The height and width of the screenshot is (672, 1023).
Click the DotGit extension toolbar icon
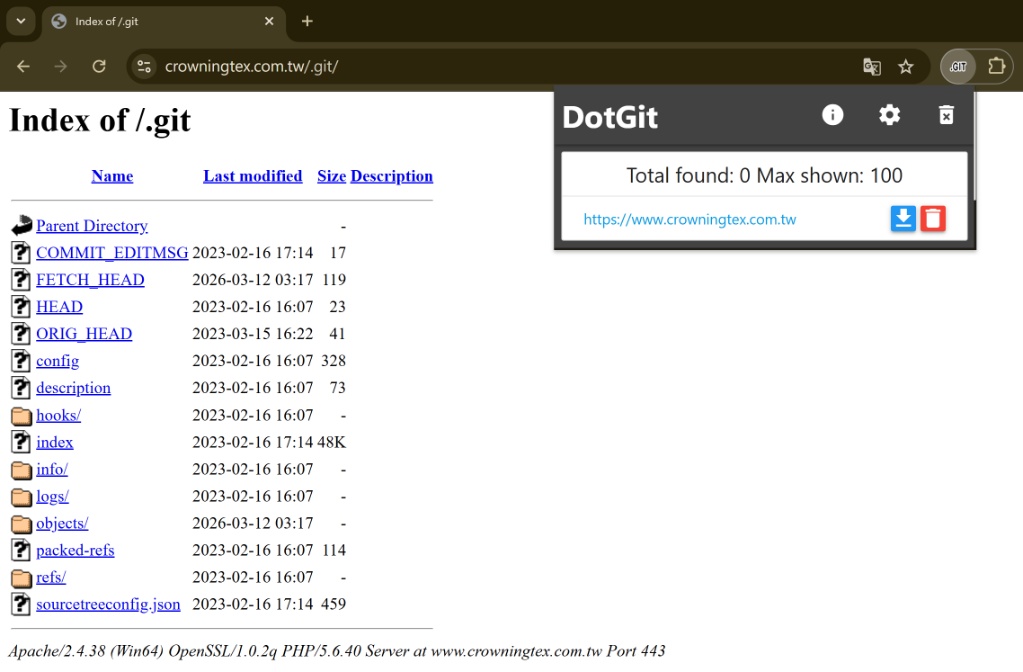click(x=957, y=66)
